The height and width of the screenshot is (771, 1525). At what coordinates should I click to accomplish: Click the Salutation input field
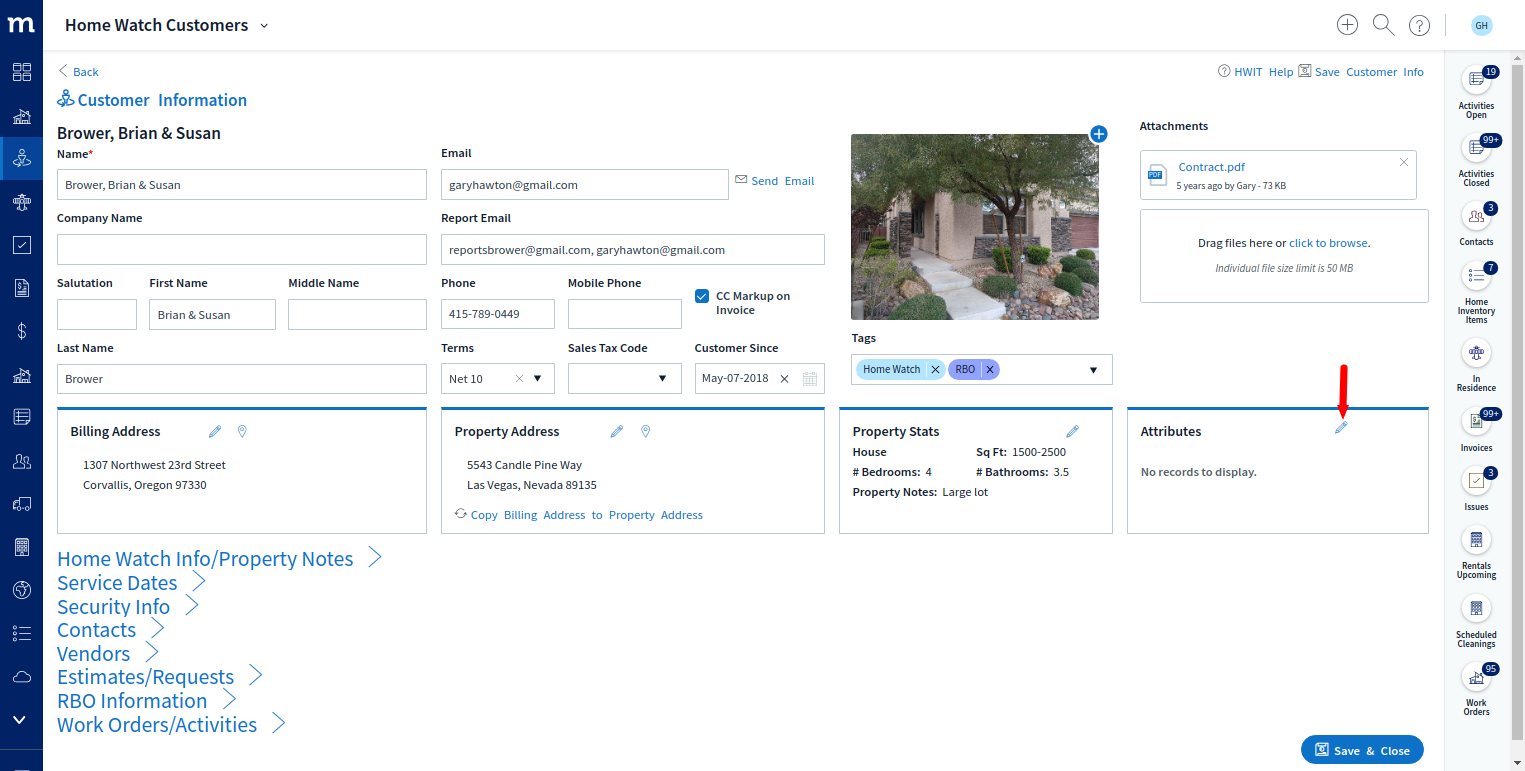click(97, 314)
